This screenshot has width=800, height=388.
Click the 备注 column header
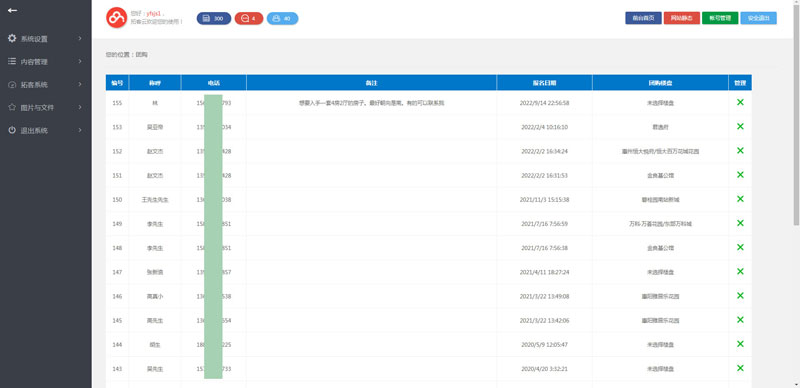click(x=371, y=83)
